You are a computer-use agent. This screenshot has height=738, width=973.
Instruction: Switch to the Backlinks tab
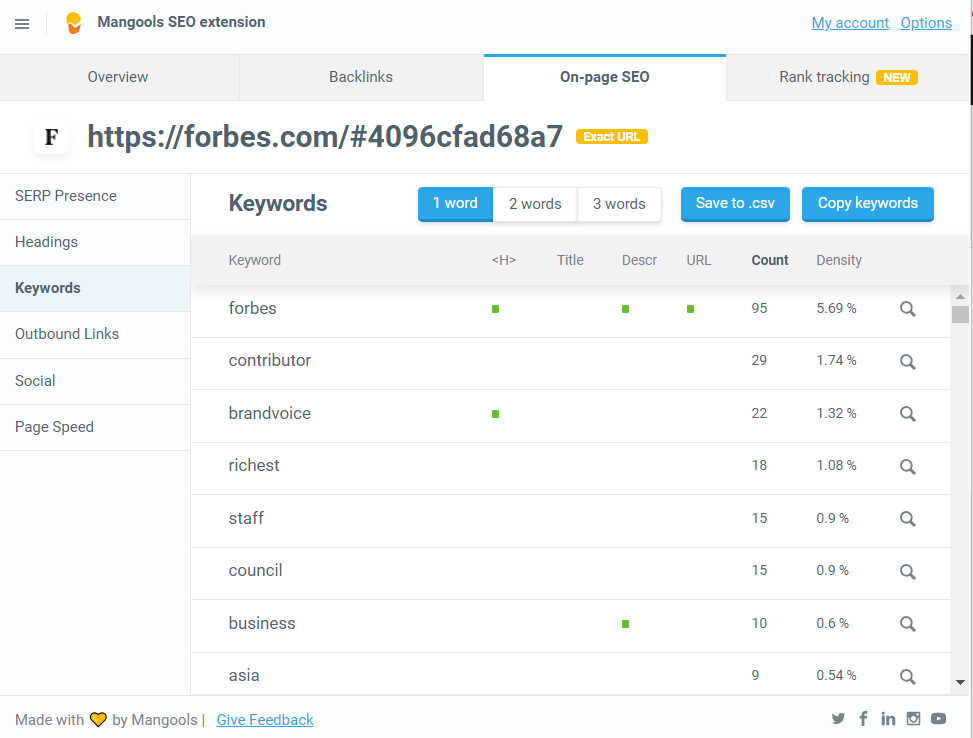pos(361,77)
